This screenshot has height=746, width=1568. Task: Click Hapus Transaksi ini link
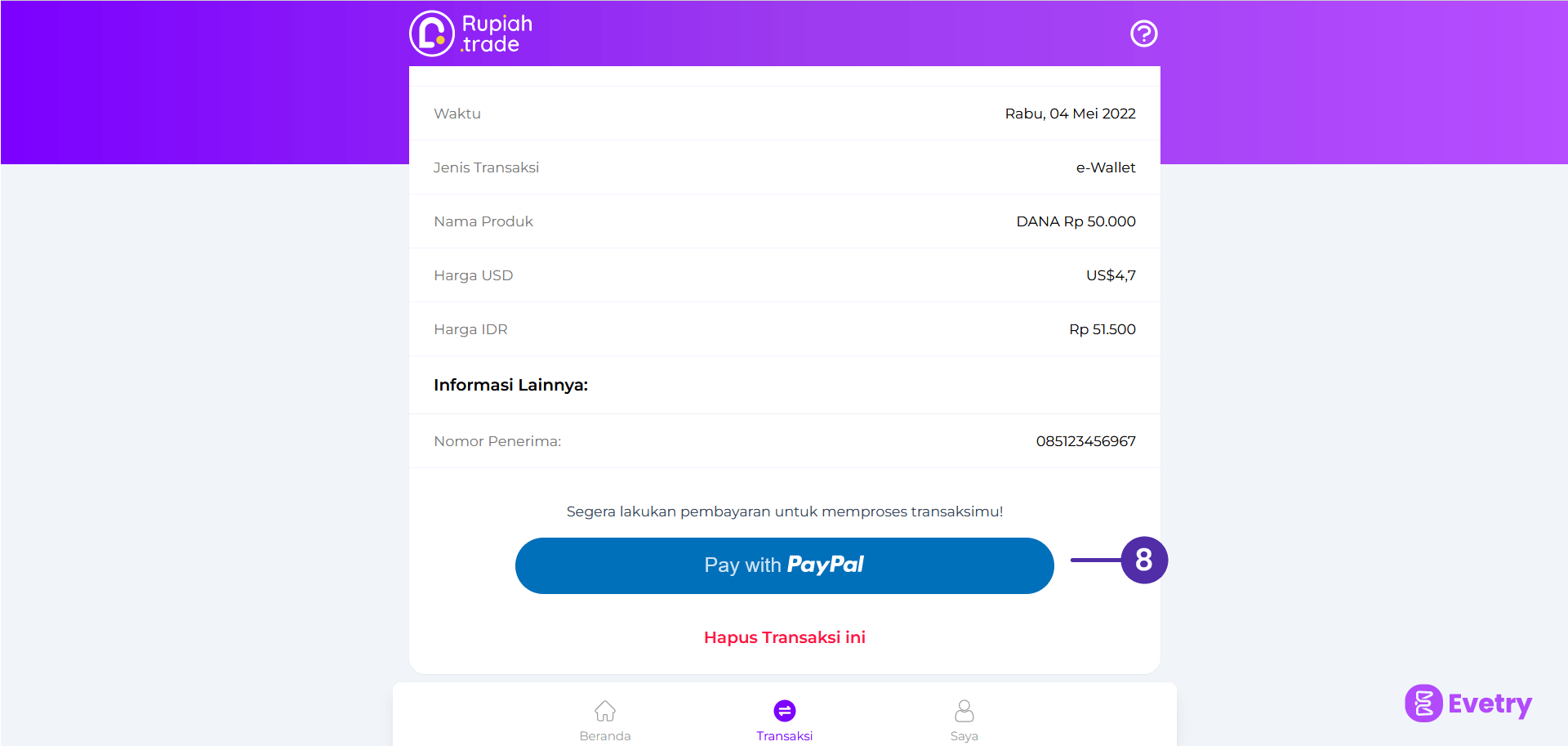click(785, 637)
